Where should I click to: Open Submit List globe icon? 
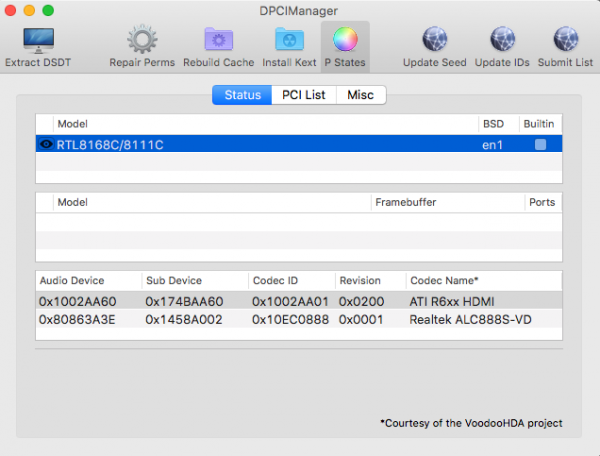point(566,39)
